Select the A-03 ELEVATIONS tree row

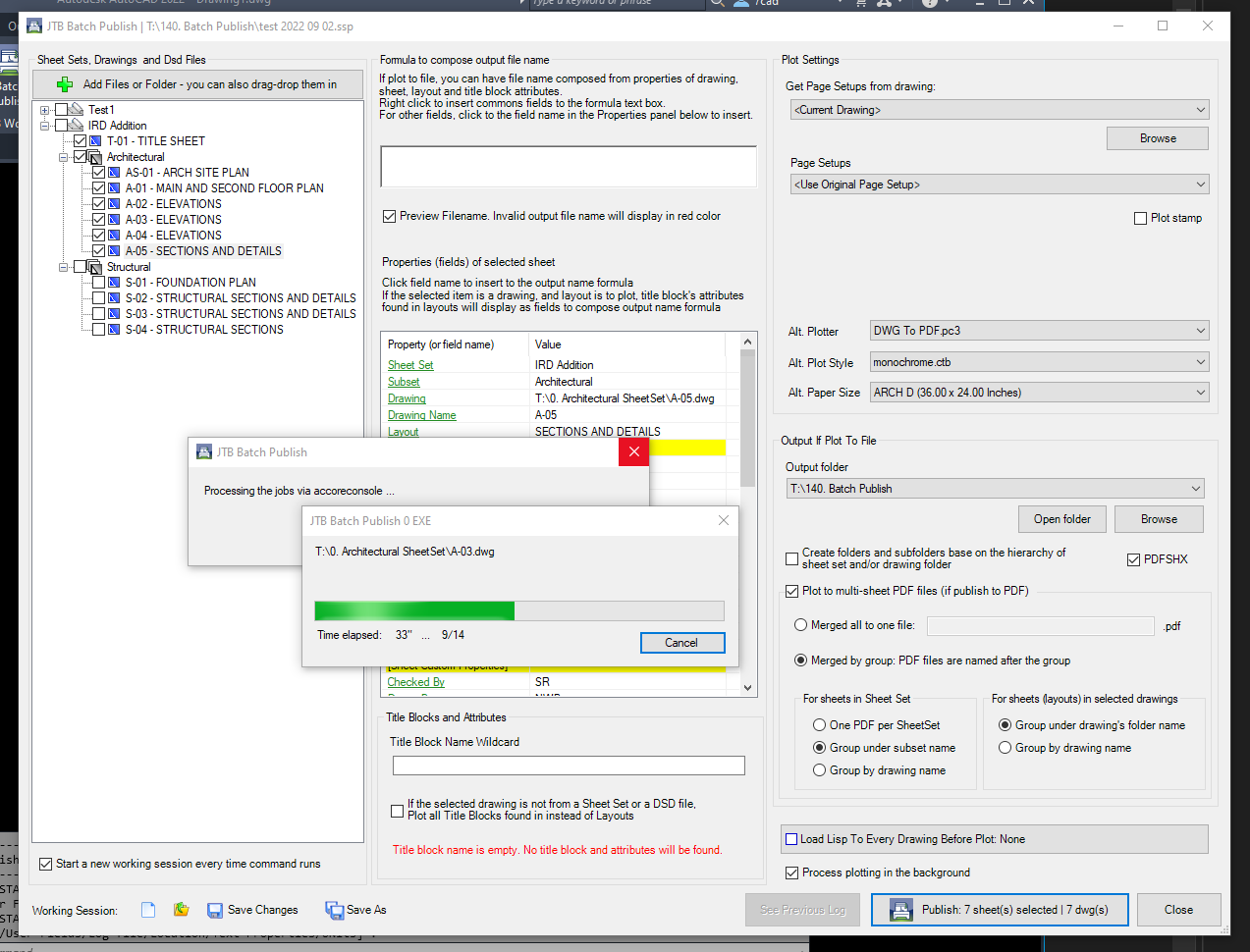tap(173, 220)
